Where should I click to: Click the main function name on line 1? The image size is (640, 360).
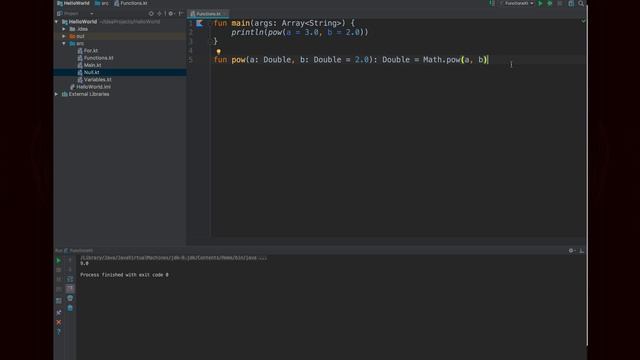click(x=240, y=23)
